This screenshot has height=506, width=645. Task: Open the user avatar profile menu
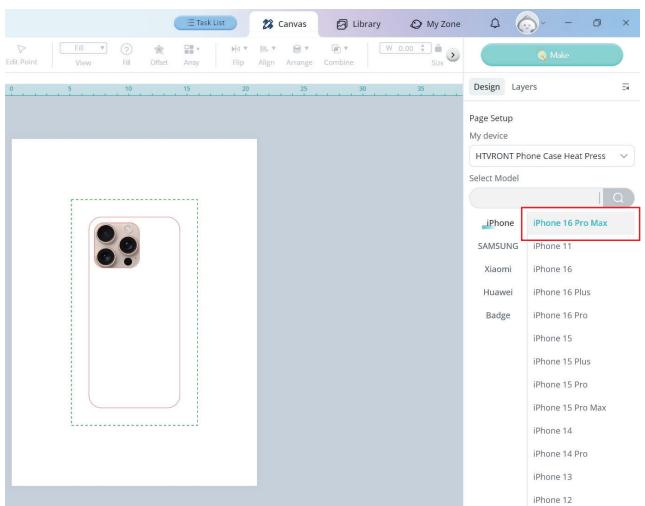click(x=527, y=23)
